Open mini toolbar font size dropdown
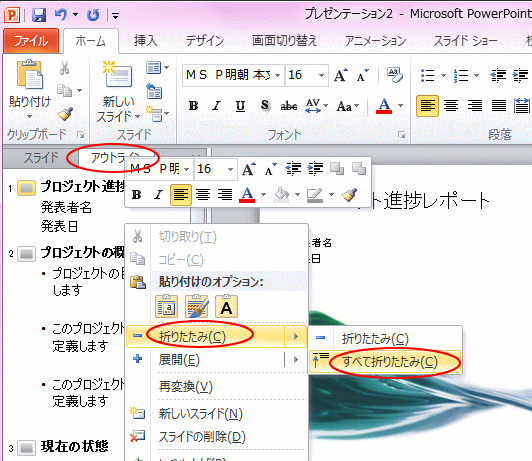The height and width of the screenshot is (461, 532). coord(231,169)
